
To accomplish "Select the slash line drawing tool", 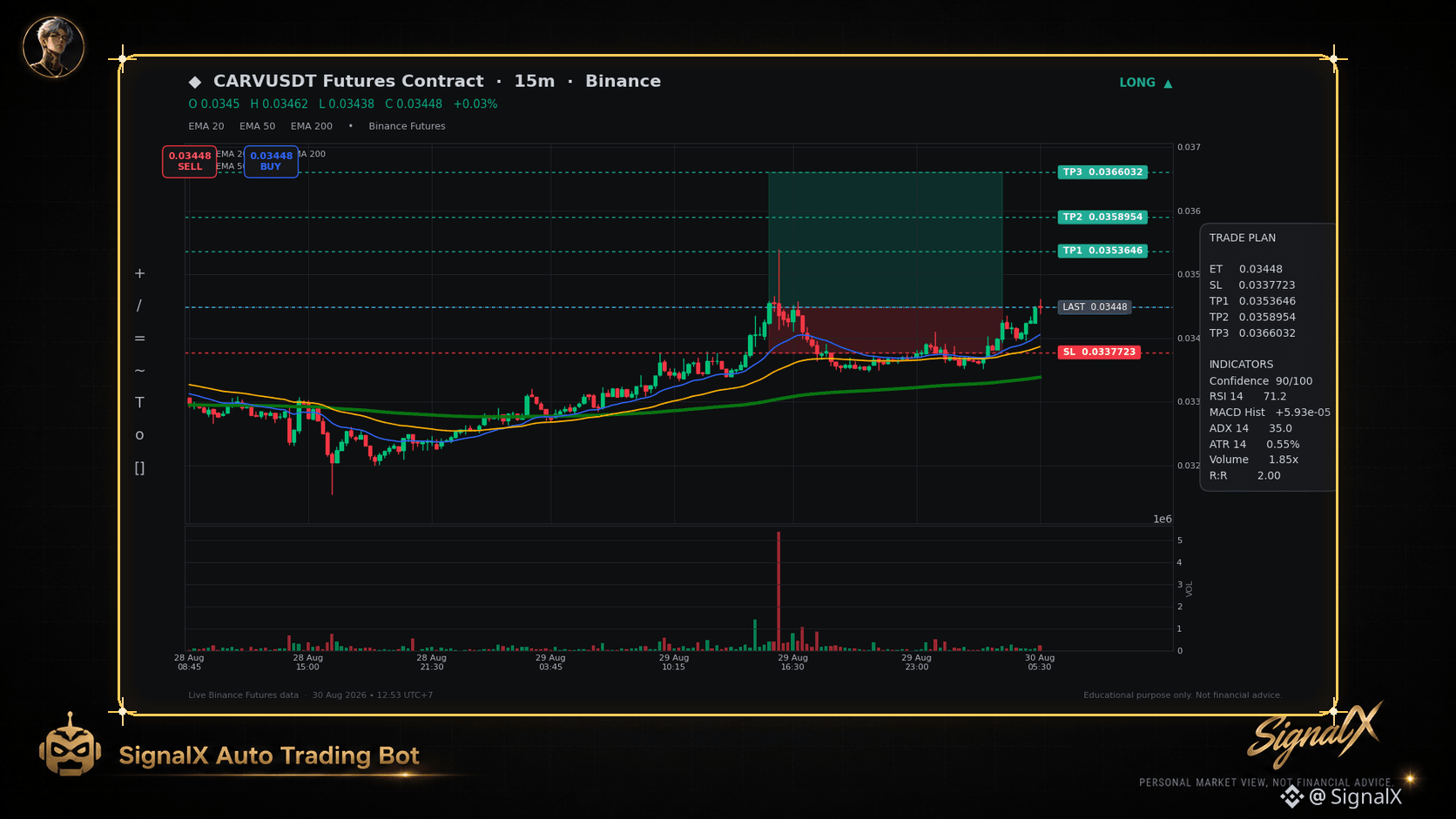I will point(139,305).
